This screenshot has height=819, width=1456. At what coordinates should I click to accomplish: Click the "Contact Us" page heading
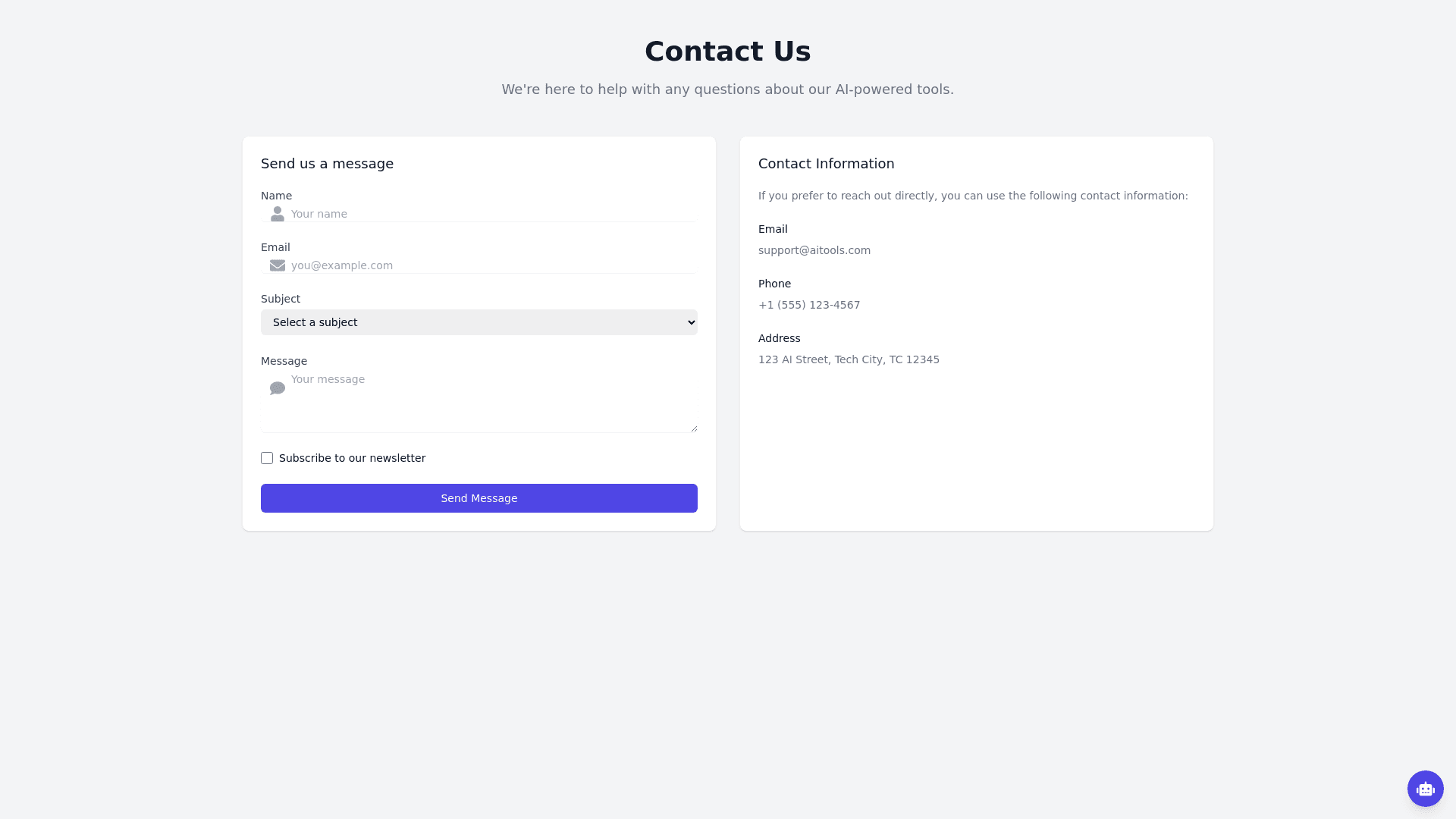(728, 52)
